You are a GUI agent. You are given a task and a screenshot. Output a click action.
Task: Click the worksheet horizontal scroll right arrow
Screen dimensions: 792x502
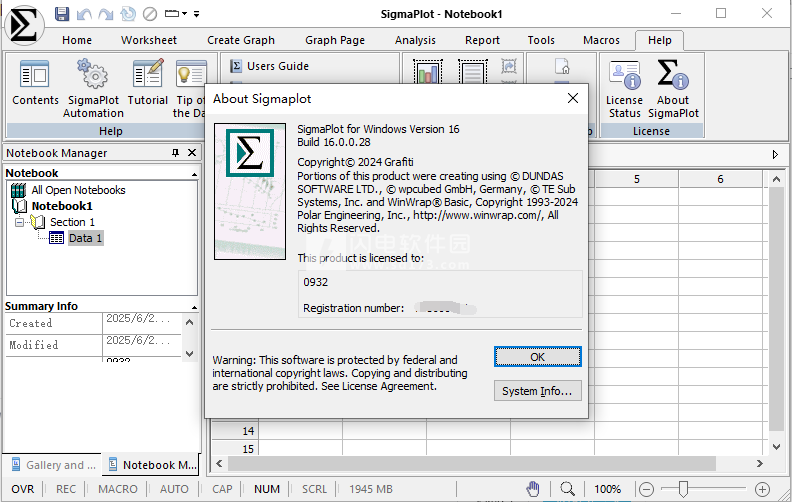click(x=760, y=463)
